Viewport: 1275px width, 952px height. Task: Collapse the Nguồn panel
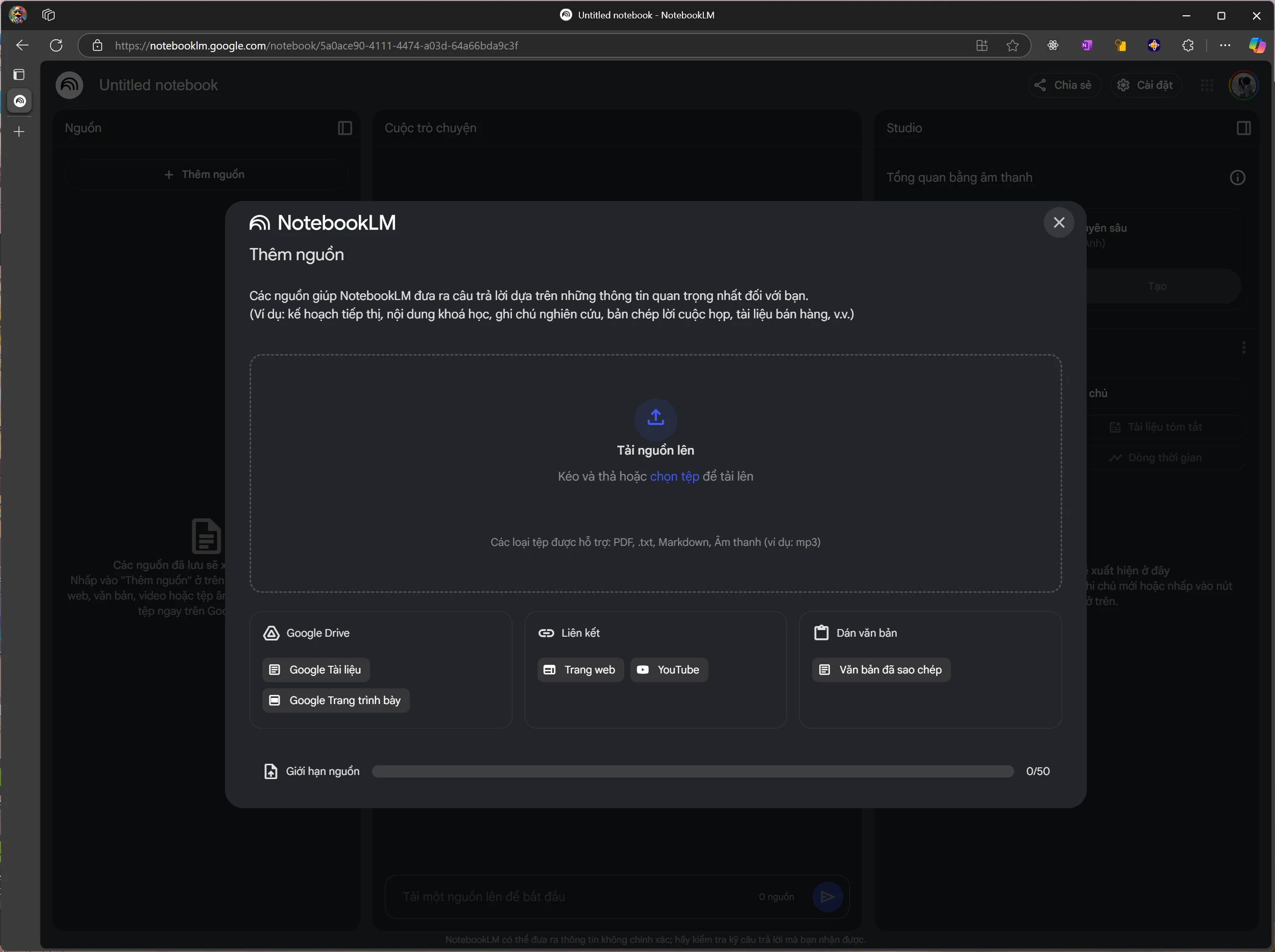[345, 128]
